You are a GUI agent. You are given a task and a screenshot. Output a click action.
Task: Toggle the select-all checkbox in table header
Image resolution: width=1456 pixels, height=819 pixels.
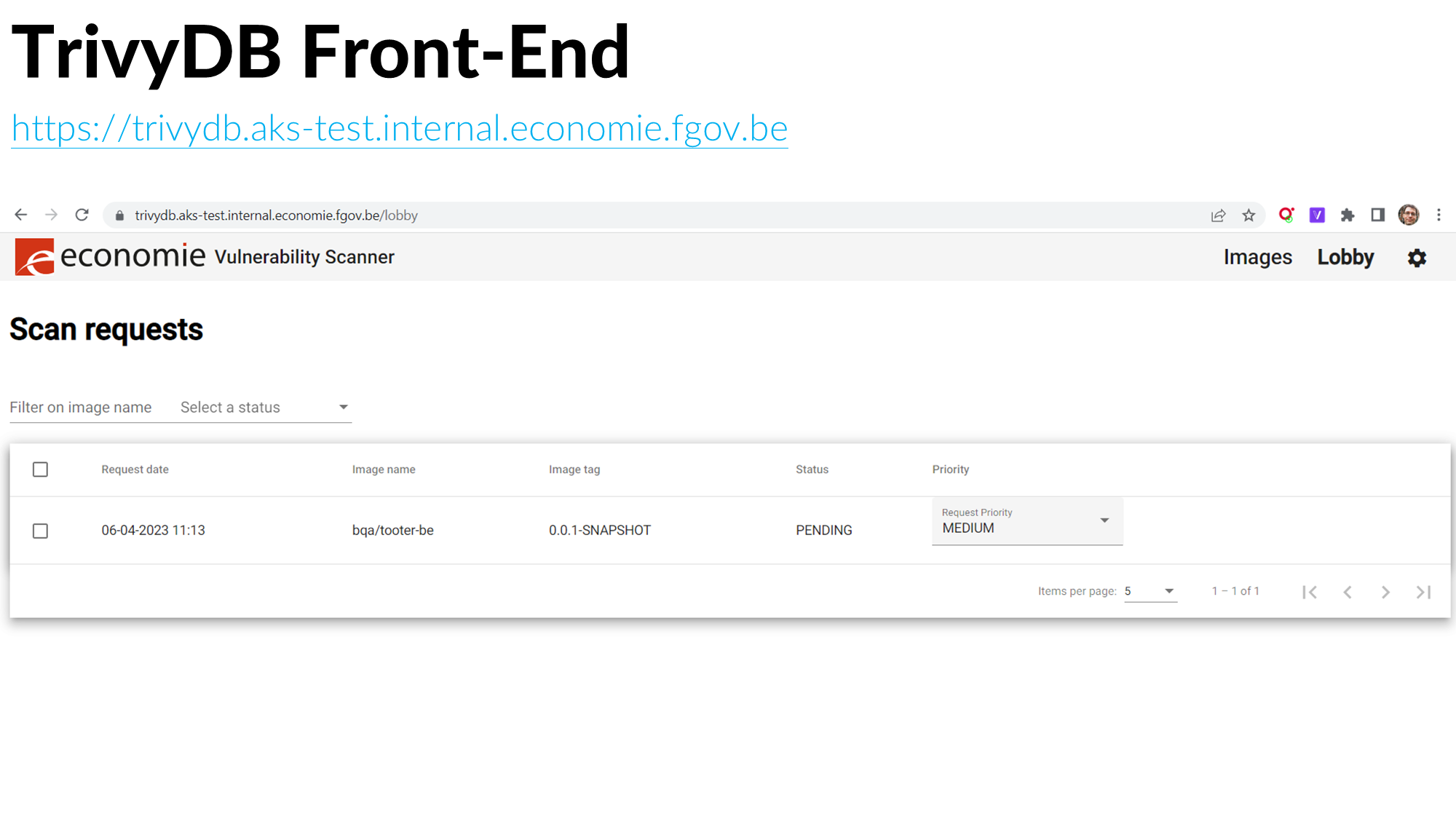pos(41,470)
